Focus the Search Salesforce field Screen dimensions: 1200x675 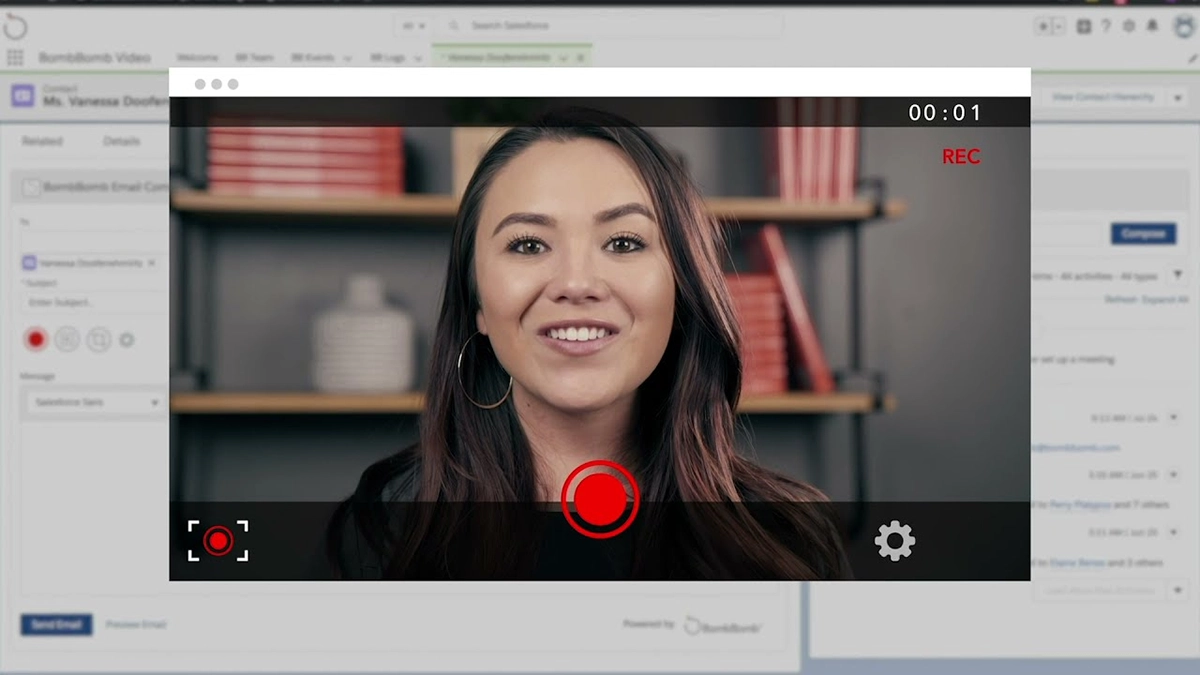[610, 26]
